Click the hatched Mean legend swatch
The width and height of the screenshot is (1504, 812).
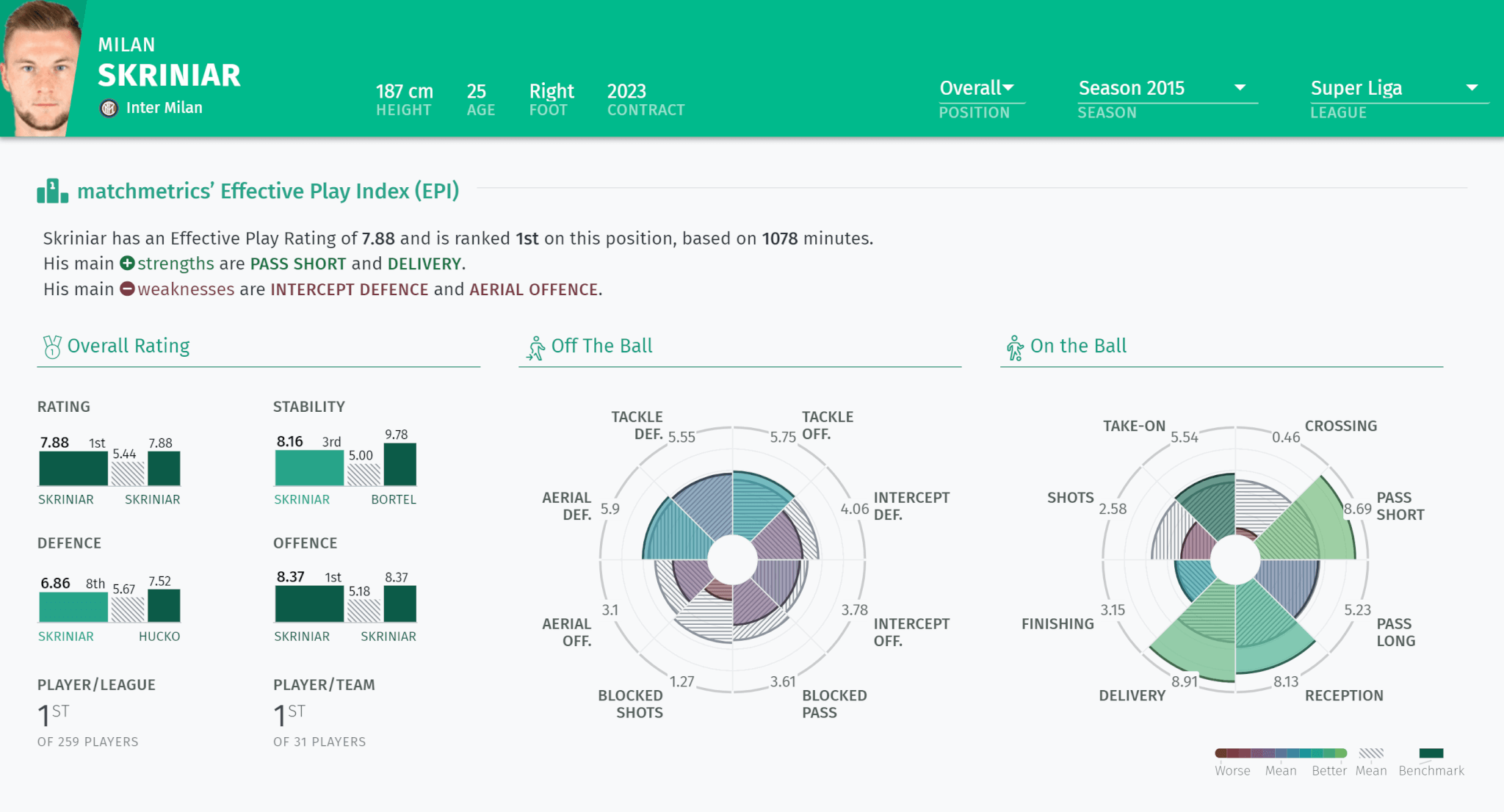[x=1371, y=753]
